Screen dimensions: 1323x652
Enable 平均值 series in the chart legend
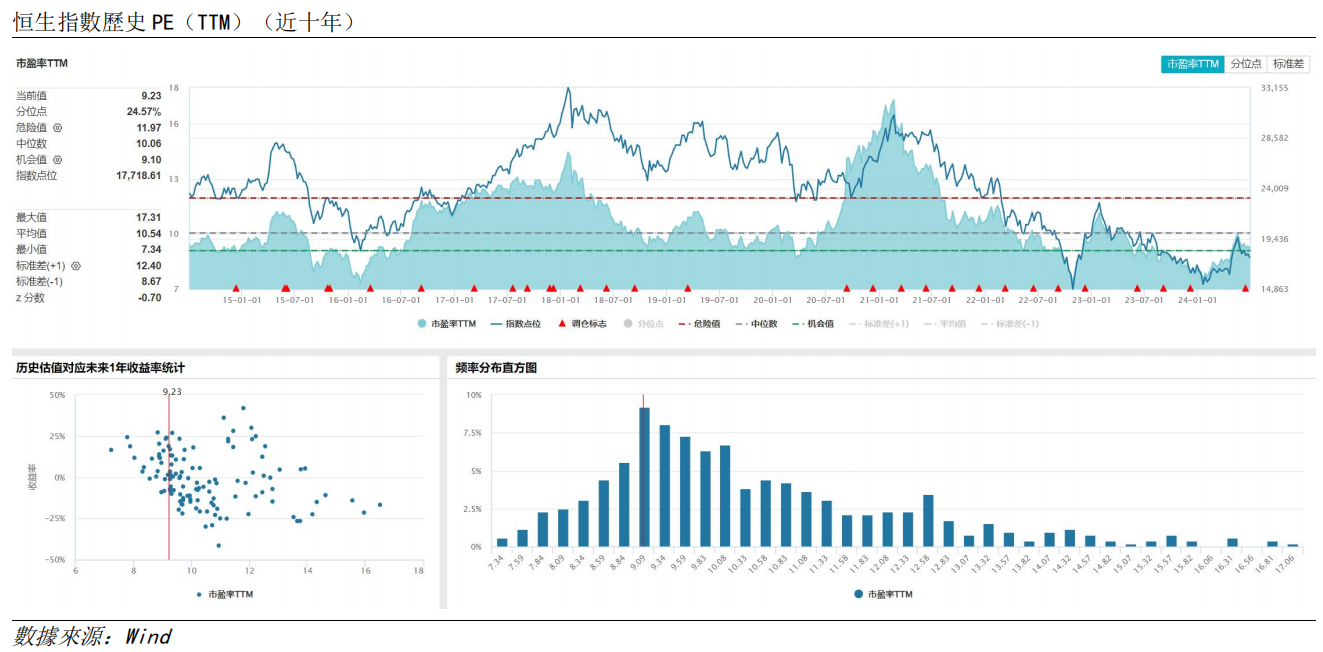pos(944,324)
